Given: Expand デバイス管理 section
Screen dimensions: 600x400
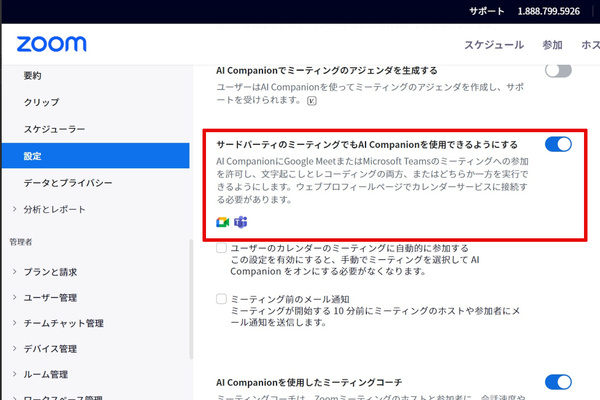Looking at the screenshot, I should click(15, 349).
